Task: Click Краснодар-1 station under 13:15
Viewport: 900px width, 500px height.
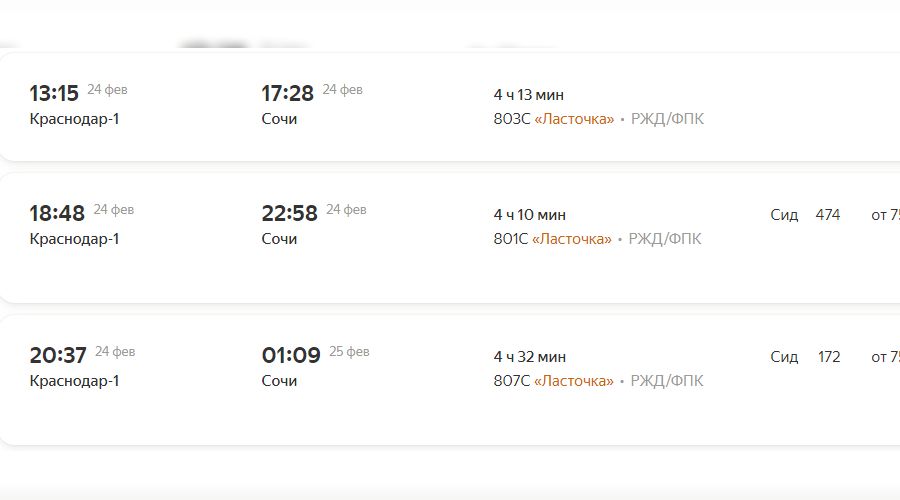Action: pos(75,119)
